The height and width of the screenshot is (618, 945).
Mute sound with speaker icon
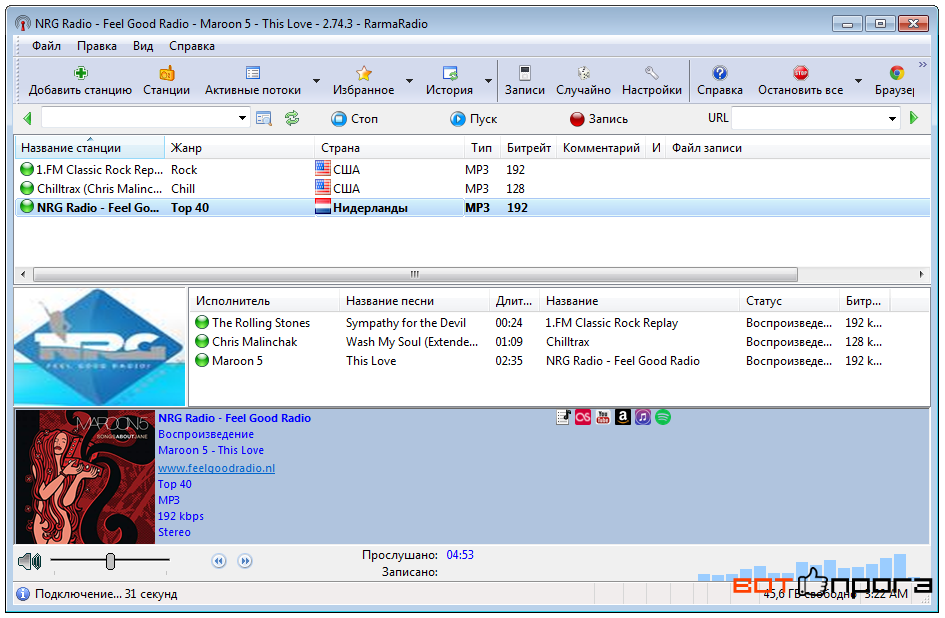point(30,562)
